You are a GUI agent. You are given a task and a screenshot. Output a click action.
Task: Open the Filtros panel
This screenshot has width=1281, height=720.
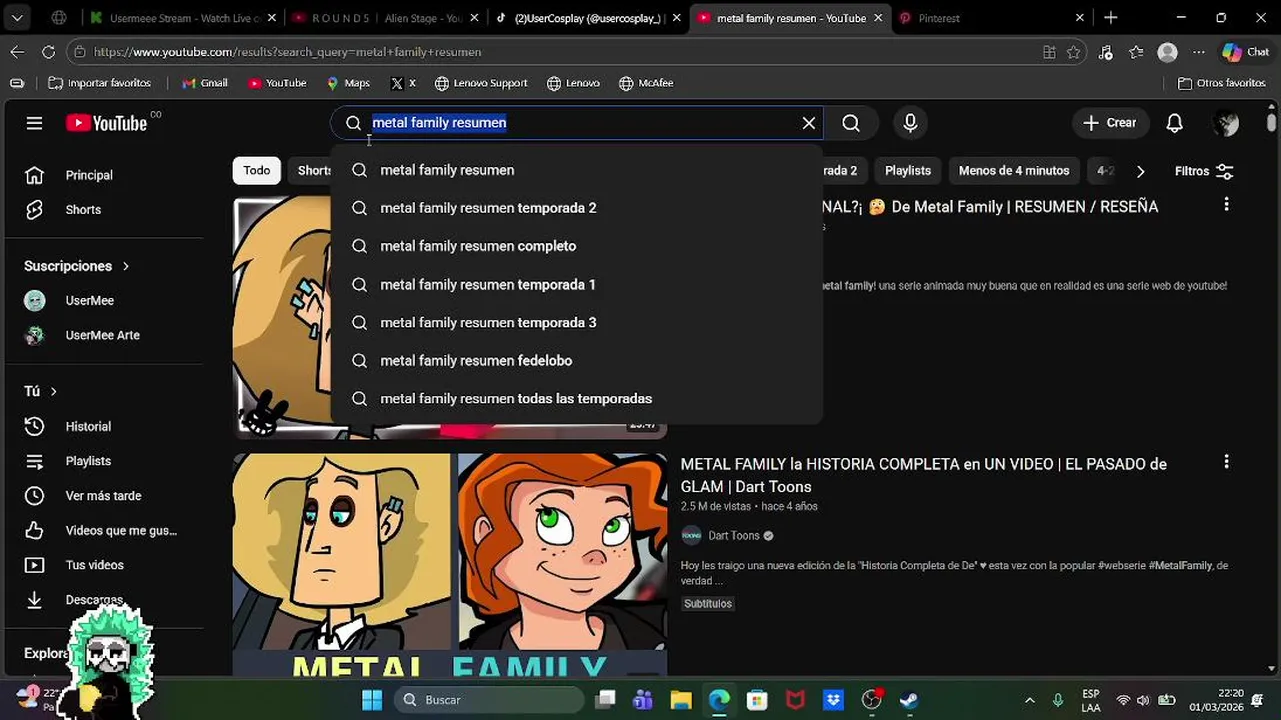click(x=1204, y=171)
